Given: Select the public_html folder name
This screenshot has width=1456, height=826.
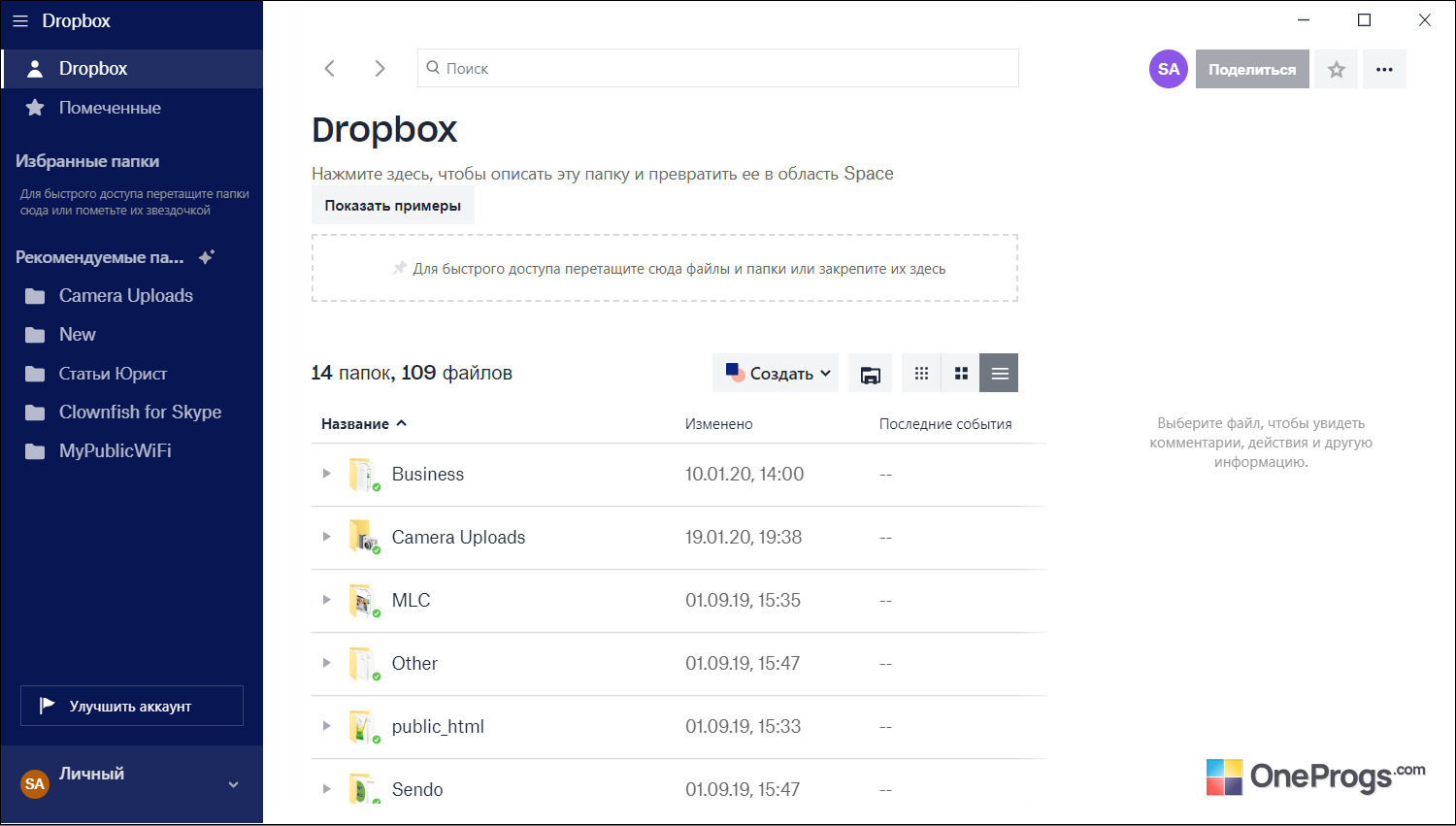Looking at the screenshot, I should point(438,727).
